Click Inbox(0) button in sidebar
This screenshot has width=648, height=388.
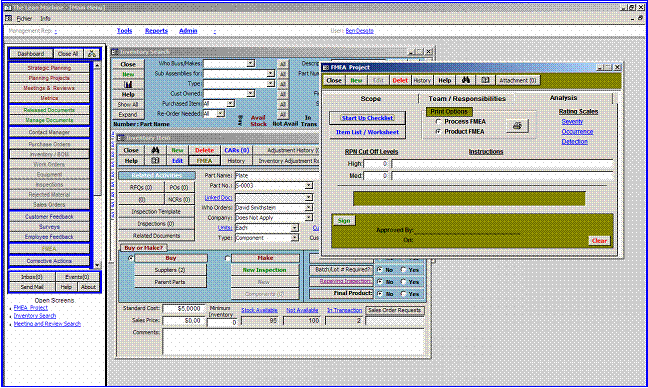[x=32, y=277]
